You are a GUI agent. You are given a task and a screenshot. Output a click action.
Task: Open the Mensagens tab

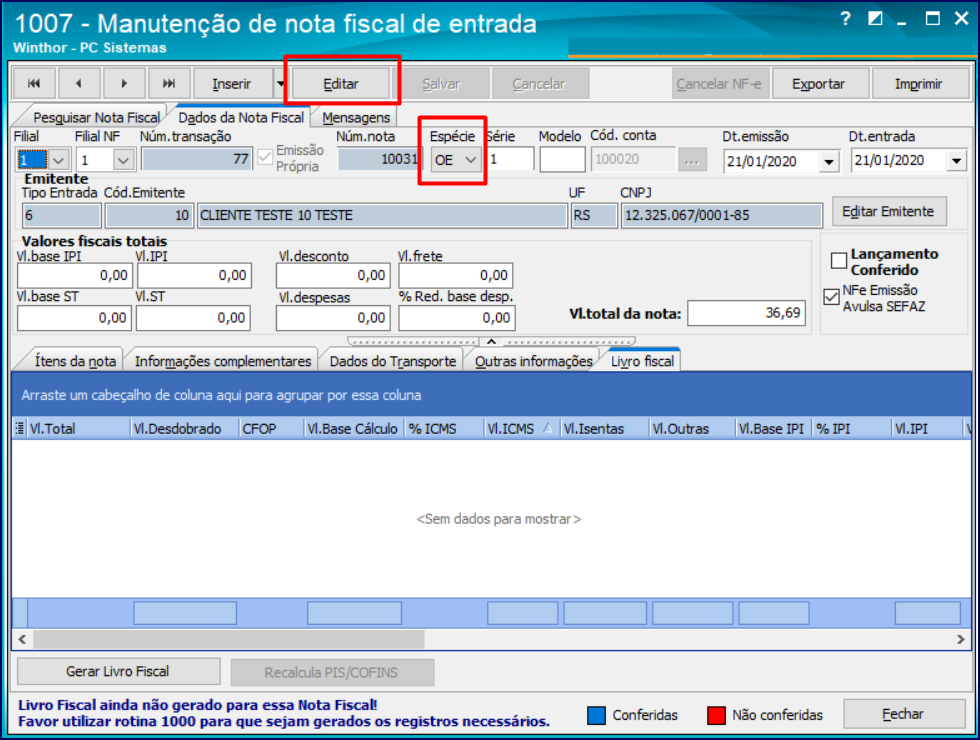pos(356,118)
